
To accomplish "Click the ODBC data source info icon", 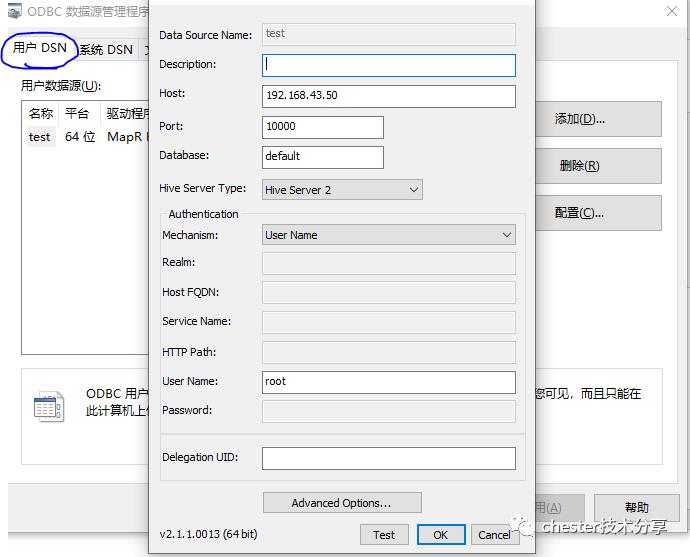I will tap(48, 407).
